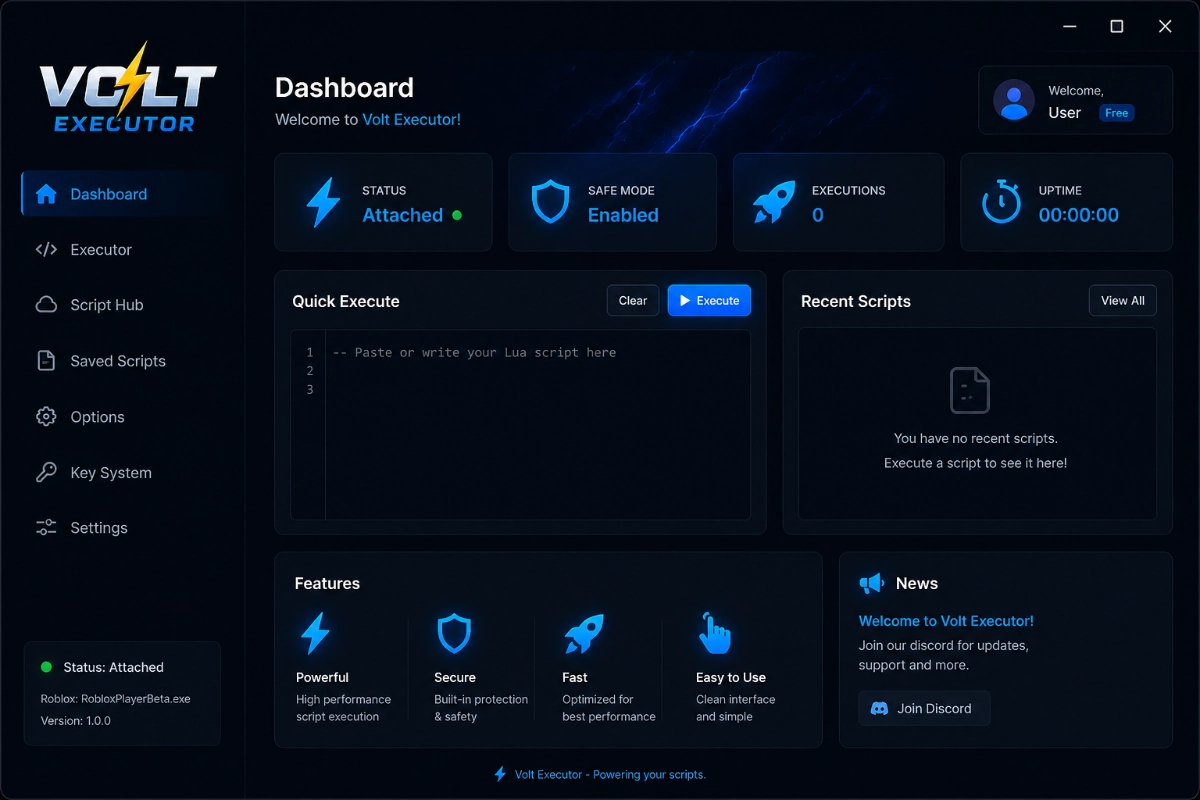The height and width of the screenshot is (800, 1200).
Task: Open the Key System page
Action: [x=122, y=473]
